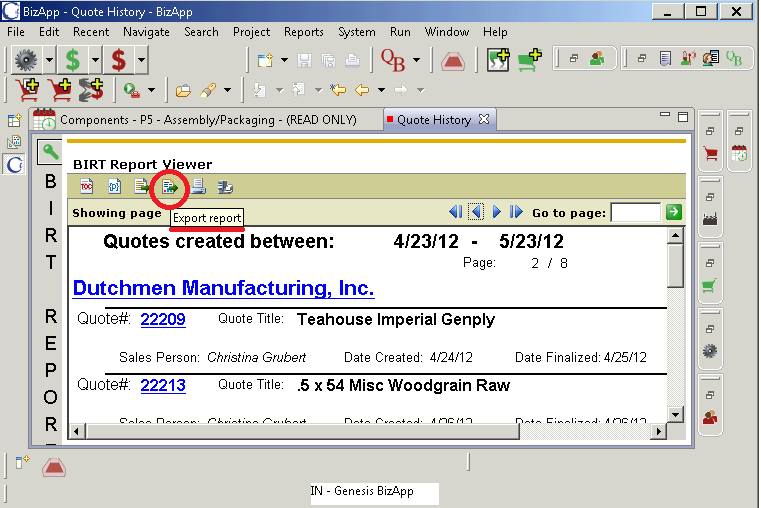The image size is (761, 508).
Task: Click the green people icon in top toolbar
Action: (597, 59)
